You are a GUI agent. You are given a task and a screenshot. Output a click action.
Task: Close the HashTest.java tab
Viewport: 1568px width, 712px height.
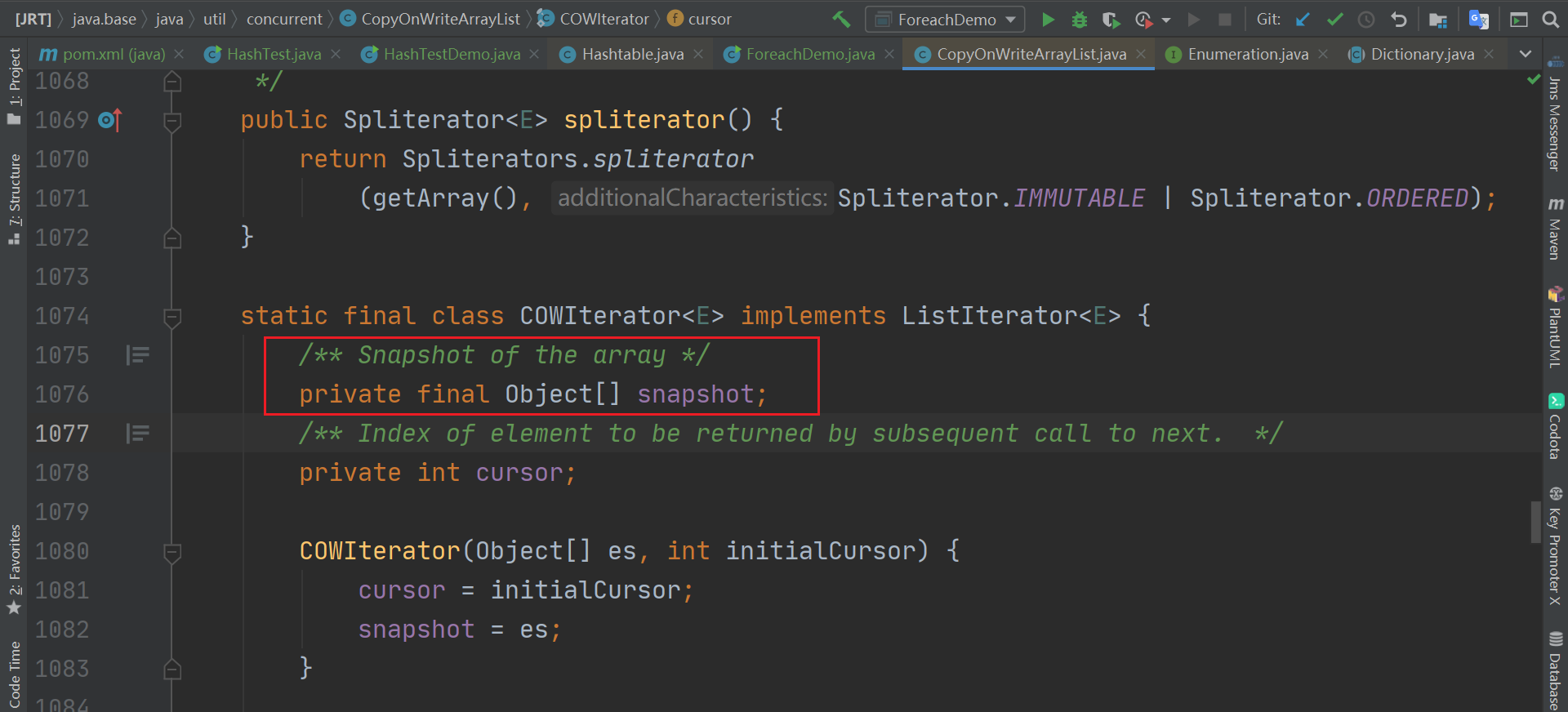click(x=336, y=54)
